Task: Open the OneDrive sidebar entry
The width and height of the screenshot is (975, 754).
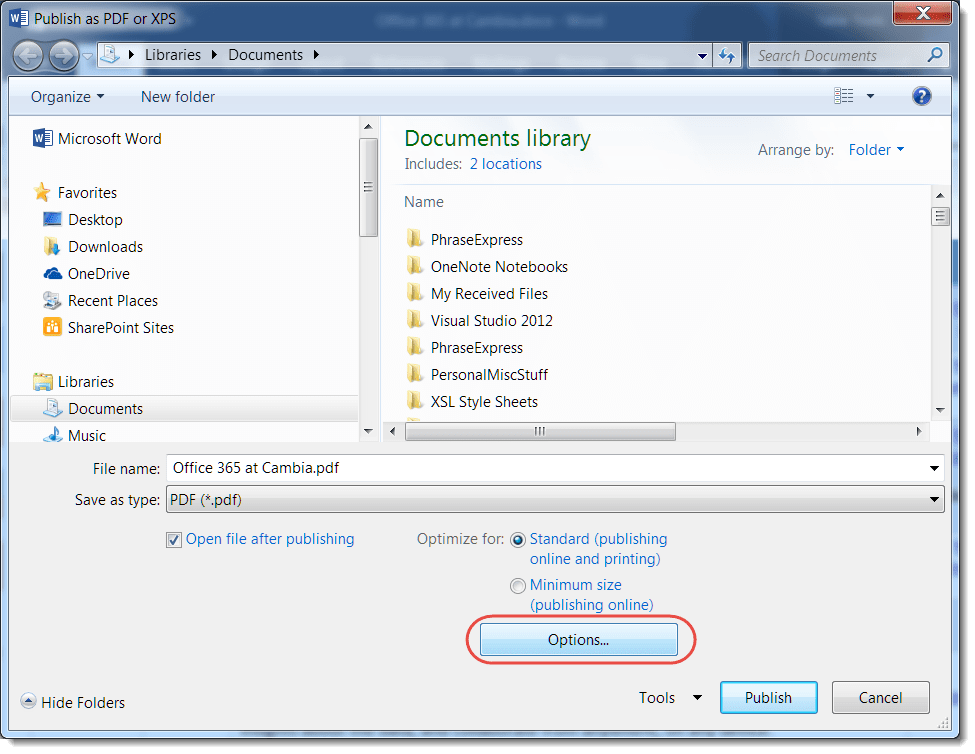Action: [96, 273]
